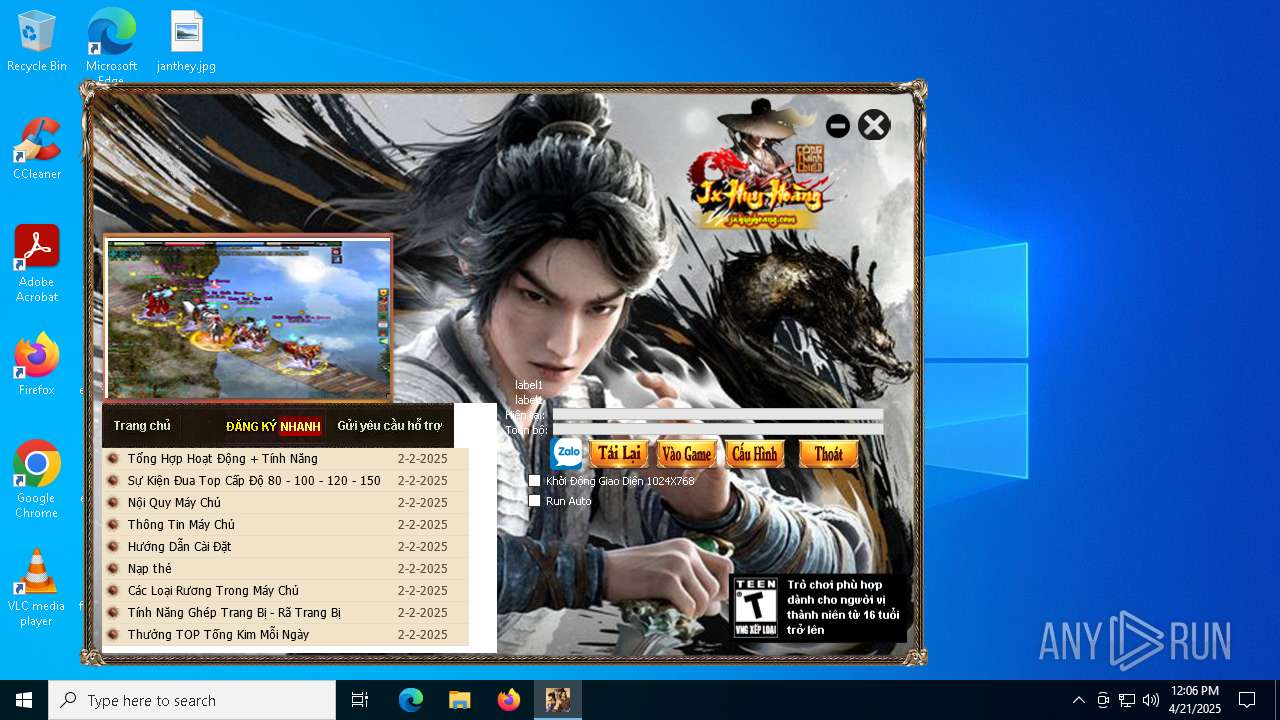
Task: Open CCleaner desktop shortcut
Action: click(x=37, y=149)
